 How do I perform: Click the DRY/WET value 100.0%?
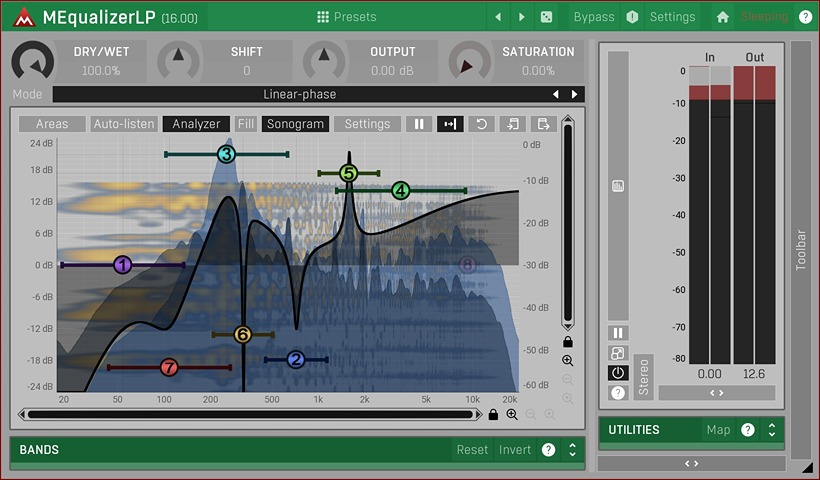[x=101, y=71]
